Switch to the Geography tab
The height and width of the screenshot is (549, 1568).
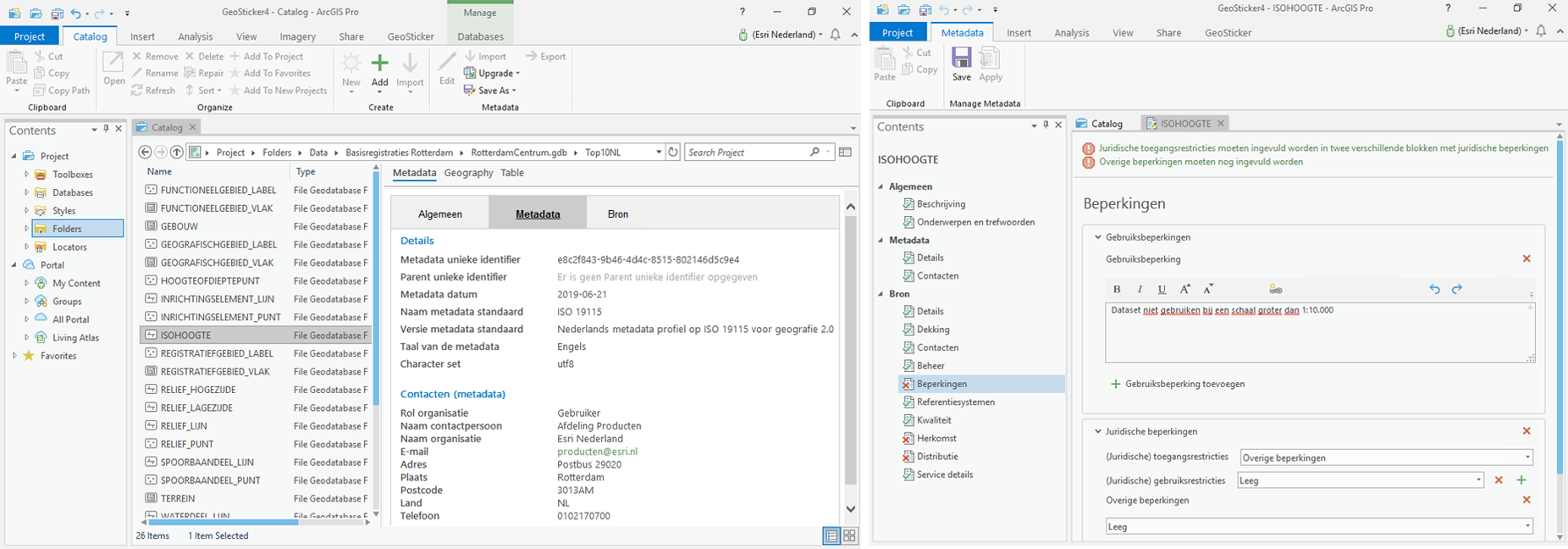tap(468, 173)
